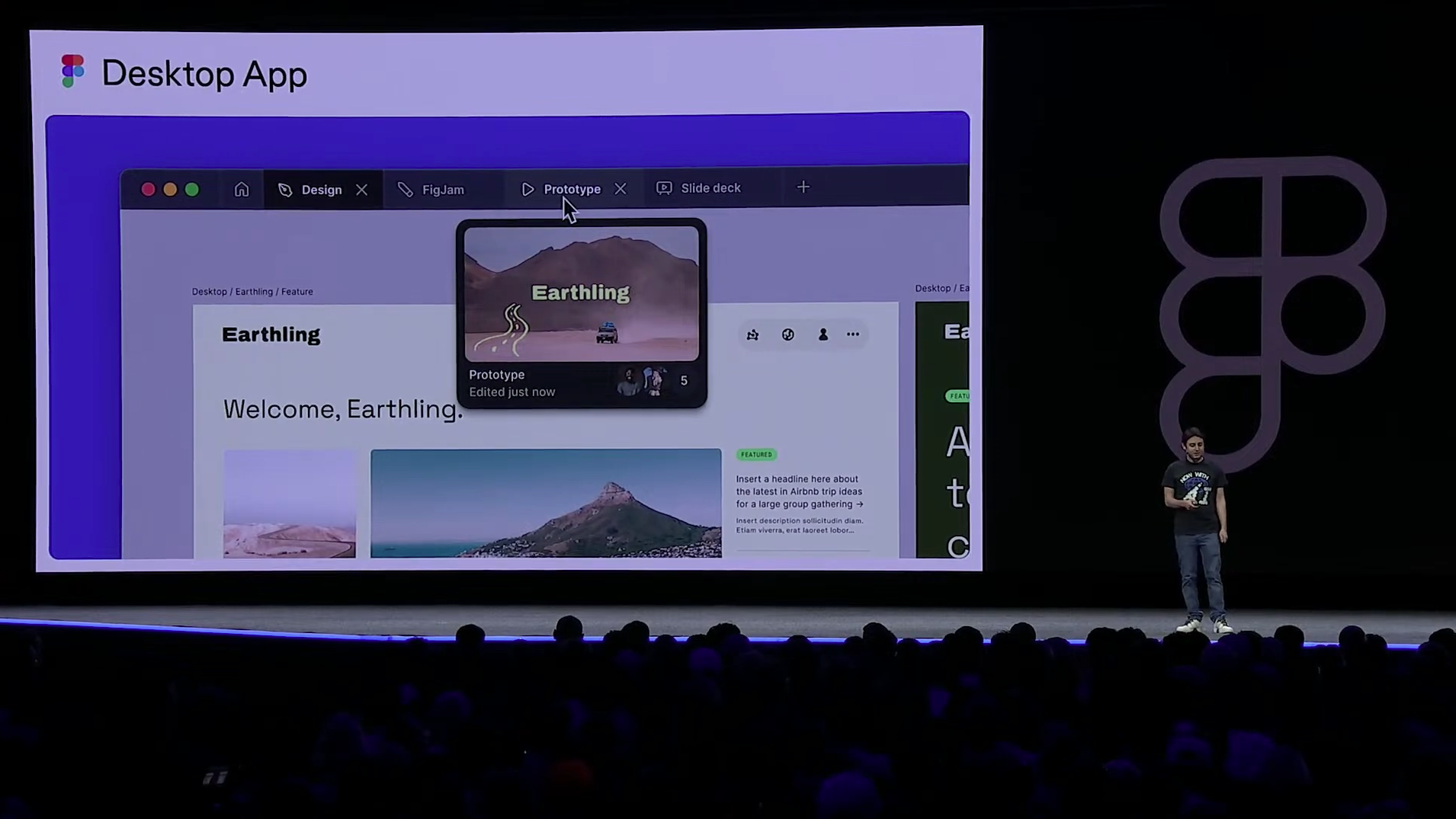Screen dimensions: 1456x819
Task: Open the Earthling prototype preview thumbnail
Action: pyautogui.click(x=582, y=293)
